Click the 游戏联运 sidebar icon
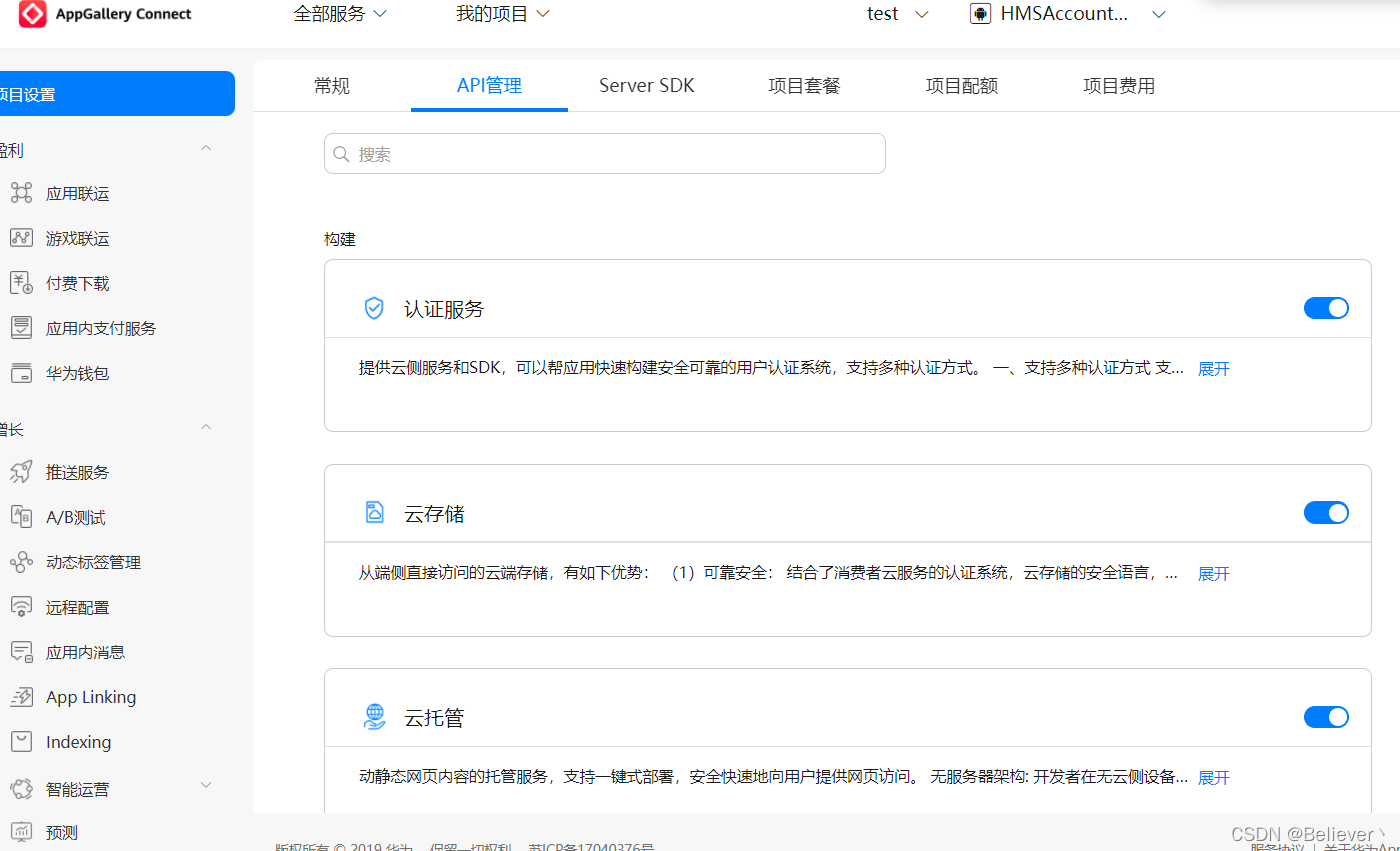Screen dimensions: 1400x851 [x=21, y=238]
